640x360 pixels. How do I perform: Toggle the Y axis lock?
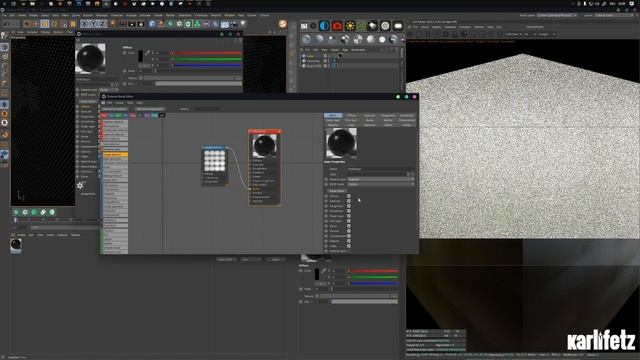(x=93, y=24)
